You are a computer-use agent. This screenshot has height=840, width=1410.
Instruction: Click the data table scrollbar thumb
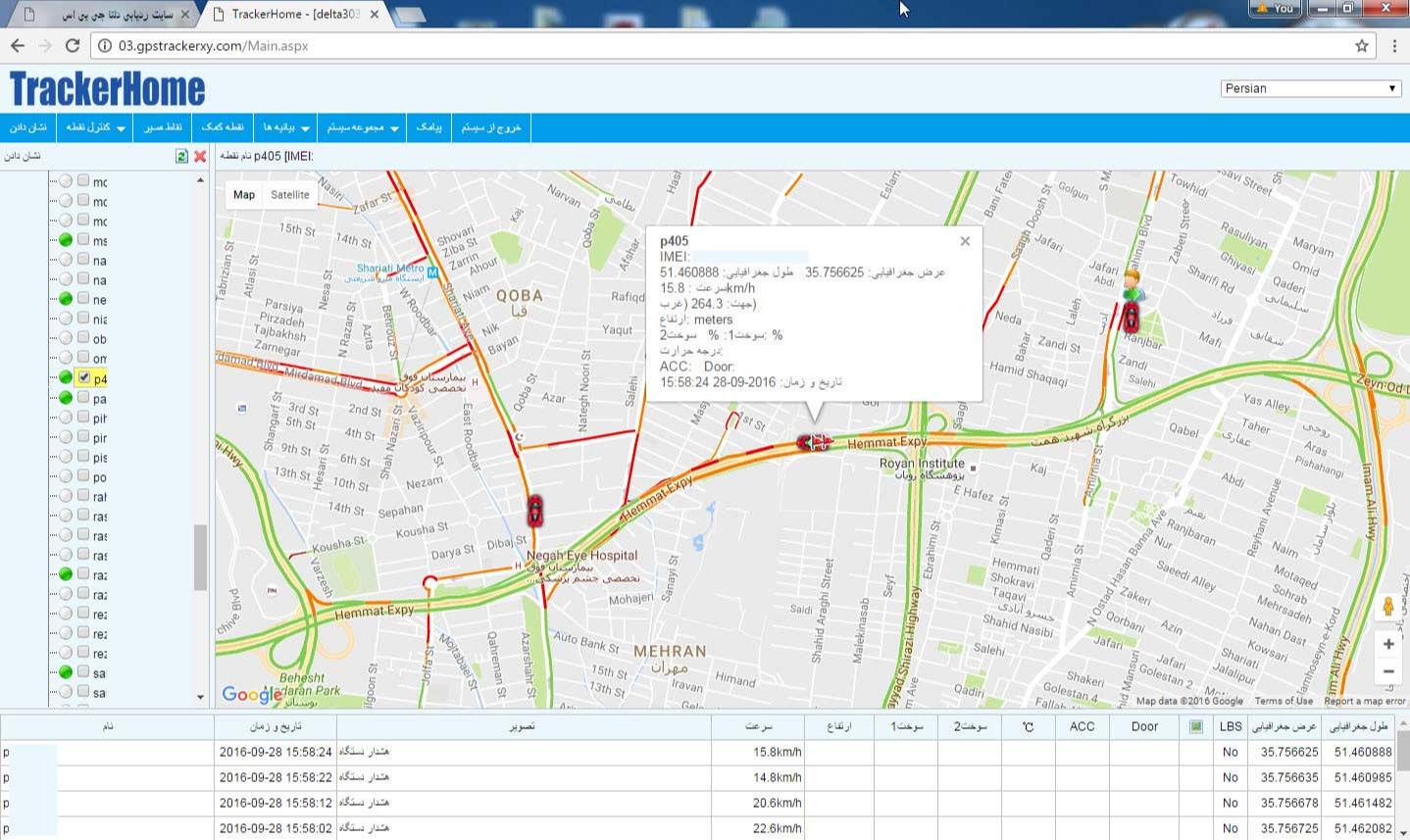[x=1402, y=751]
